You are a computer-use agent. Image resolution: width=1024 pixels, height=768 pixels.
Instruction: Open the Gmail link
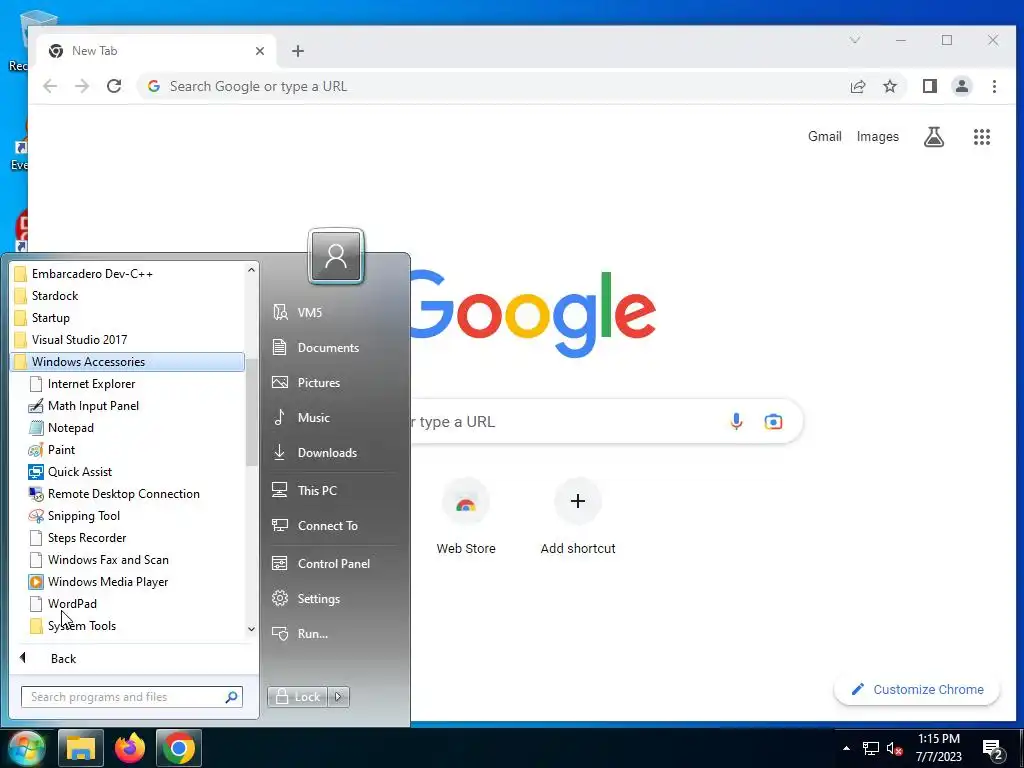tap(824, 136)
